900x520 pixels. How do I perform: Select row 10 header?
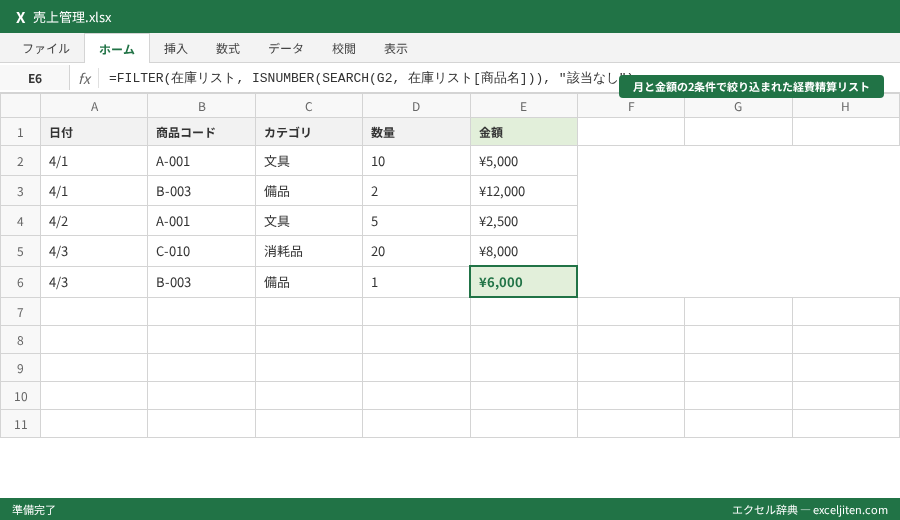(x=20, y=397)
